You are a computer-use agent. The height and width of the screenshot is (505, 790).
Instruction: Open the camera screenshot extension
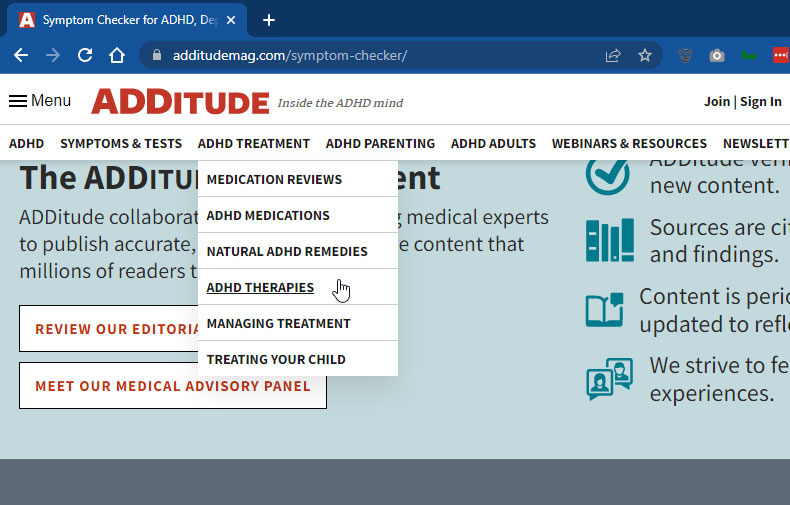coord(717,56)
